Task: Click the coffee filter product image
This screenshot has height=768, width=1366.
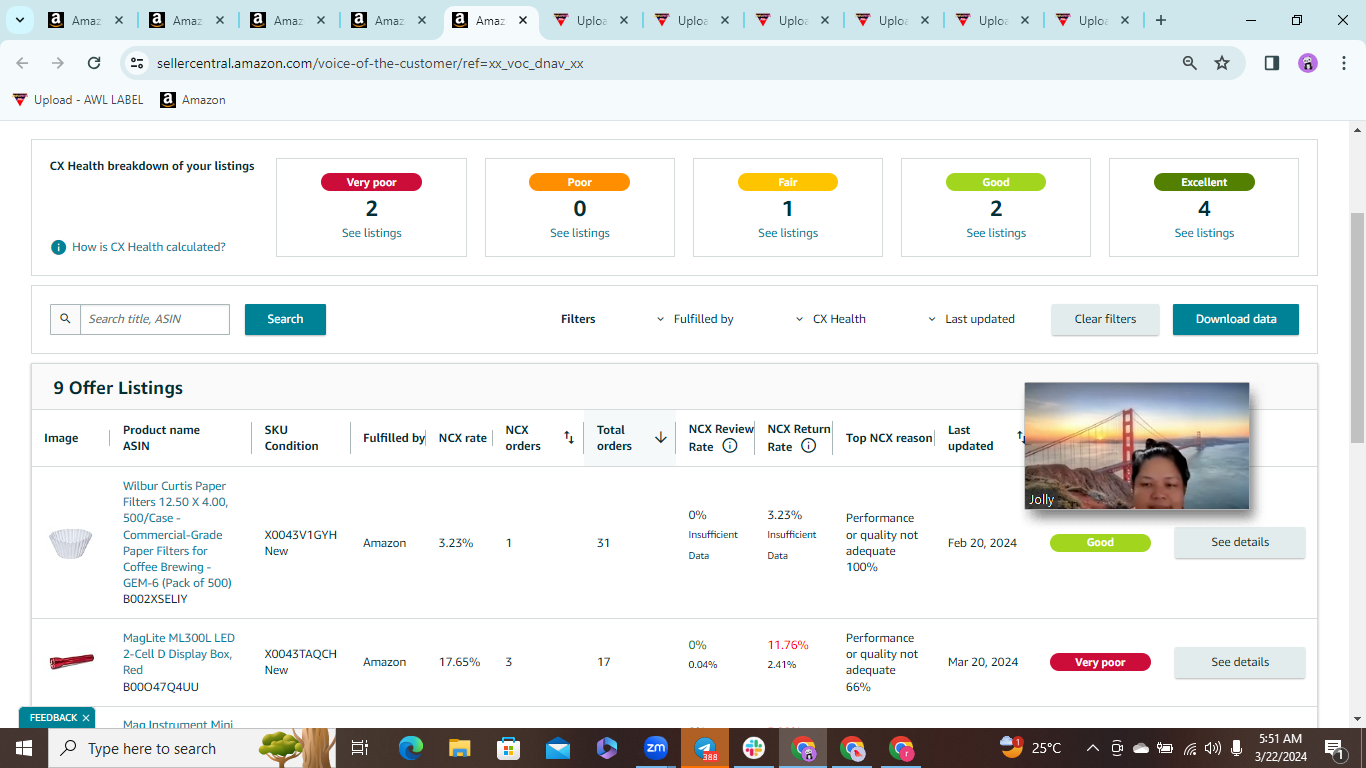Action: (71, 543)
